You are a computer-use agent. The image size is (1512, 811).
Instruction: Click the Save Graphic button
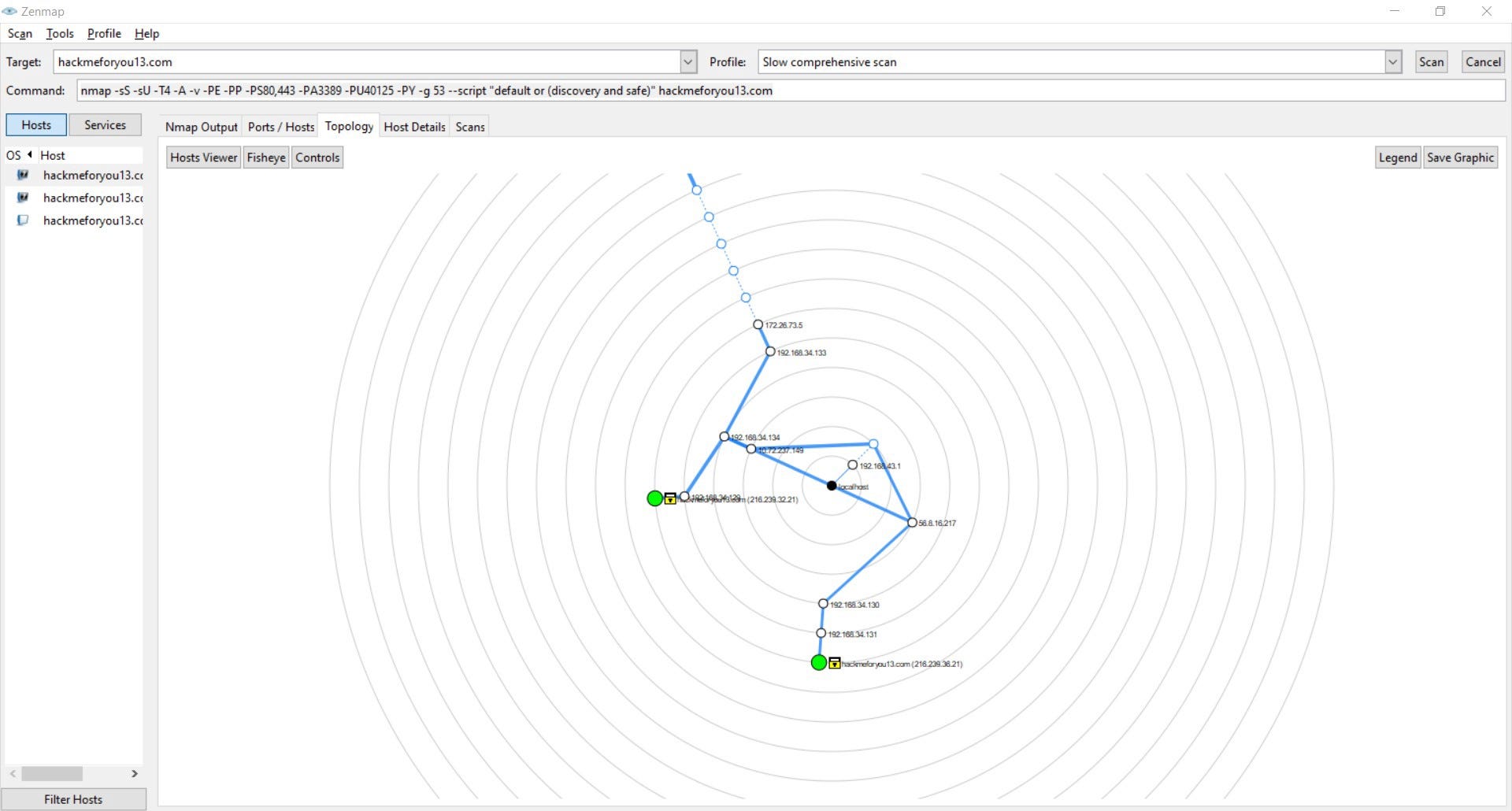pyautogui.click(x=1460, y=157)
